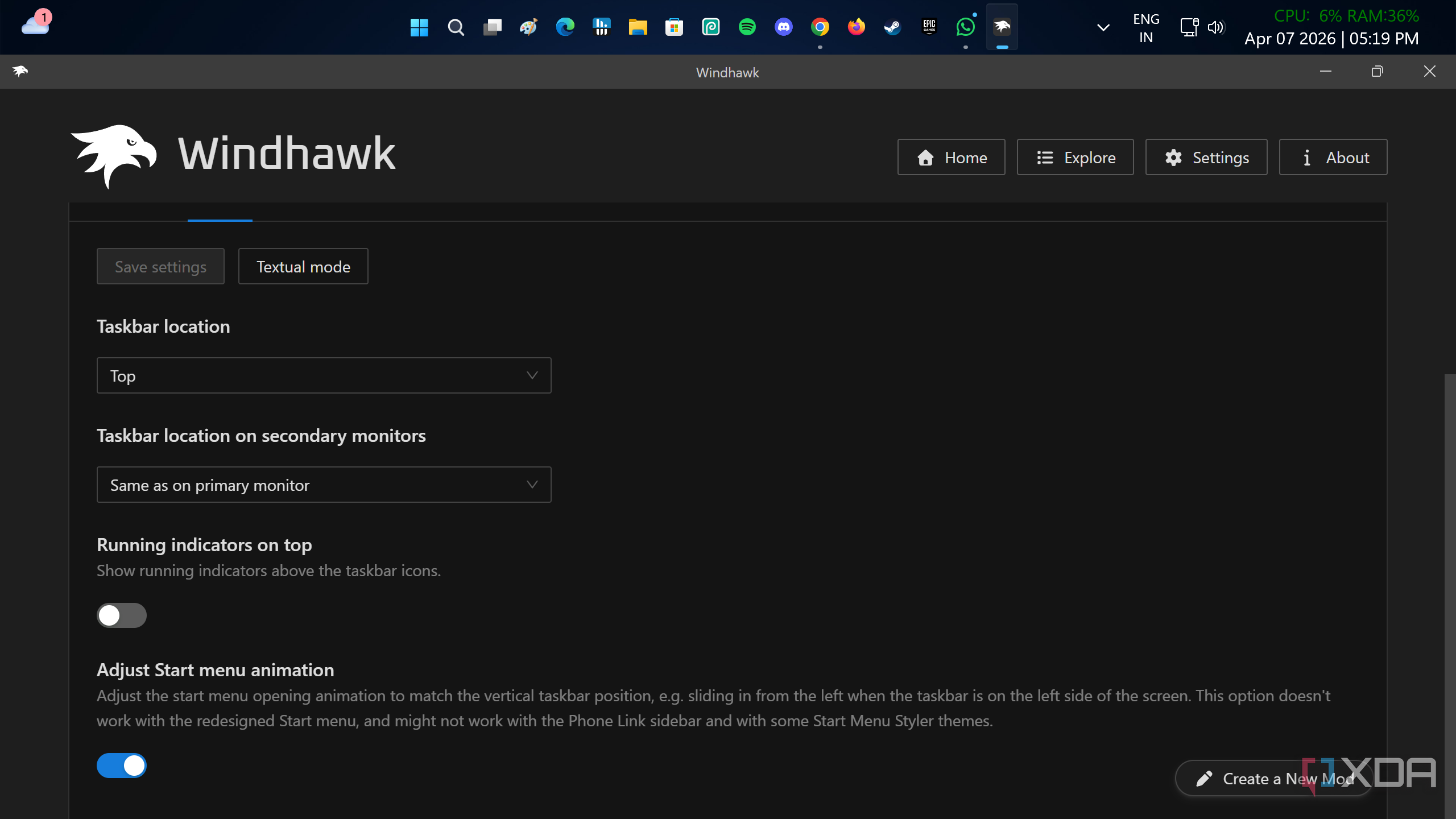Image resolution: width=1456 pixels, height=819 pixels.
Task: Click the vertical scrollbar thumb
Action: [1450, 596]
